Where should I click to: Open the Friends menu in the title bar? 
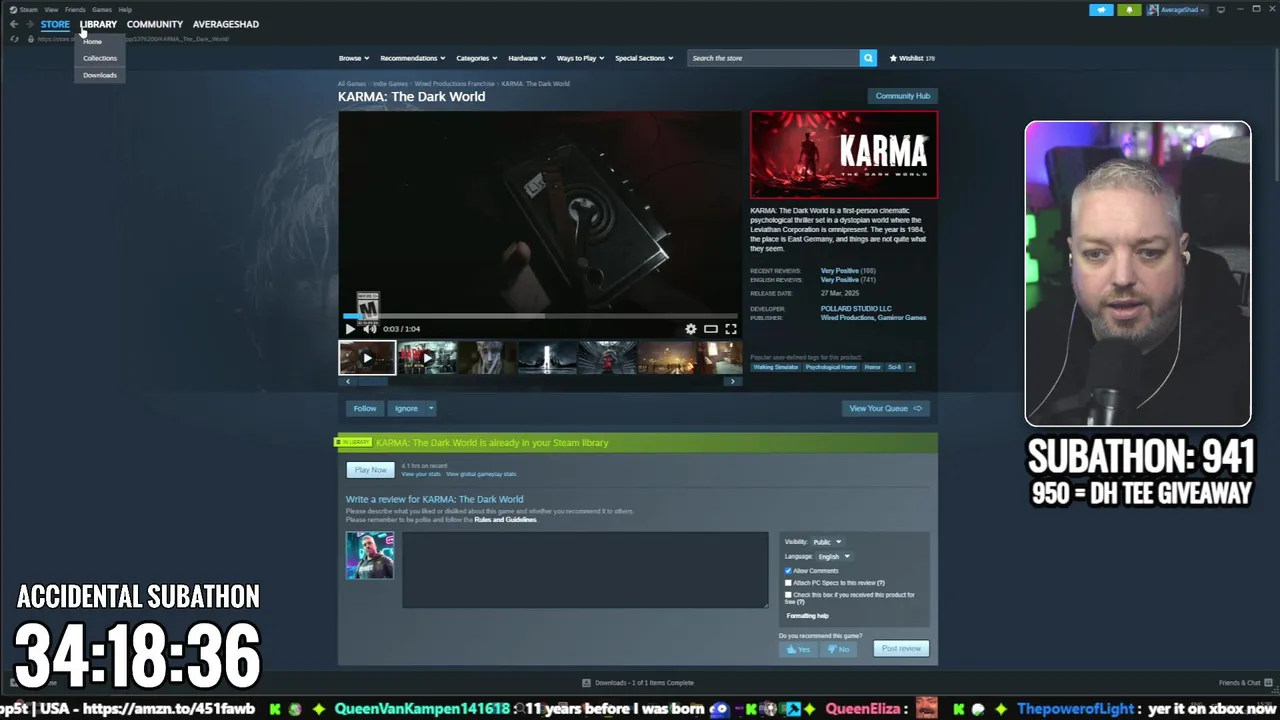click(x=75, y=9)
